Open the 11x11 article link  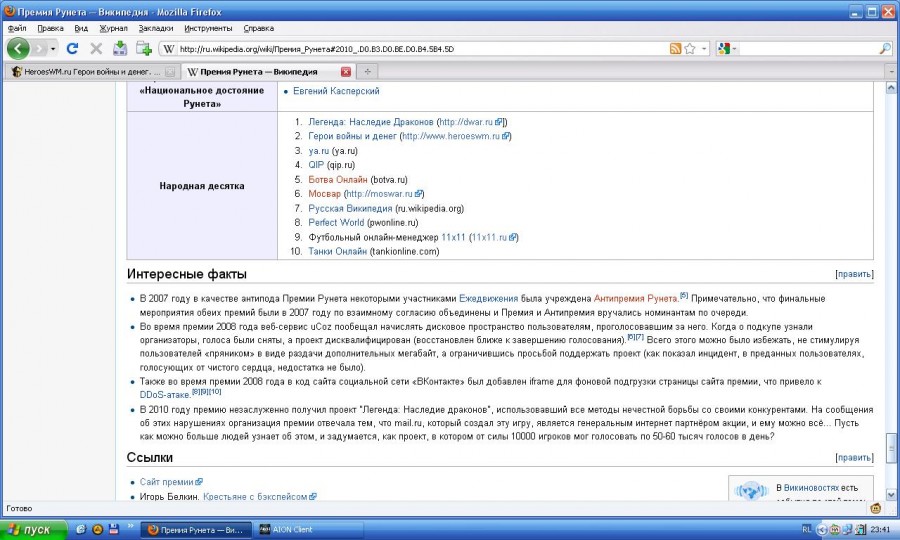[x=453, y=237]
